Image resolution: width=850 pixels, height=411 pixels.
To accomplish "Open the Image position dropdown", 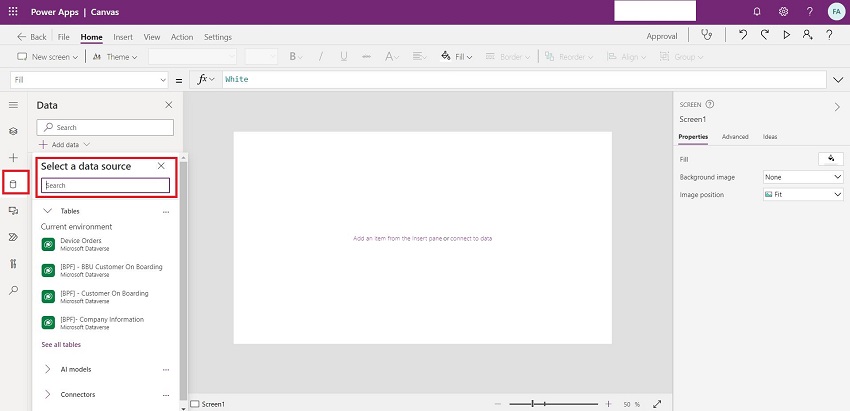I will point(803,194).
